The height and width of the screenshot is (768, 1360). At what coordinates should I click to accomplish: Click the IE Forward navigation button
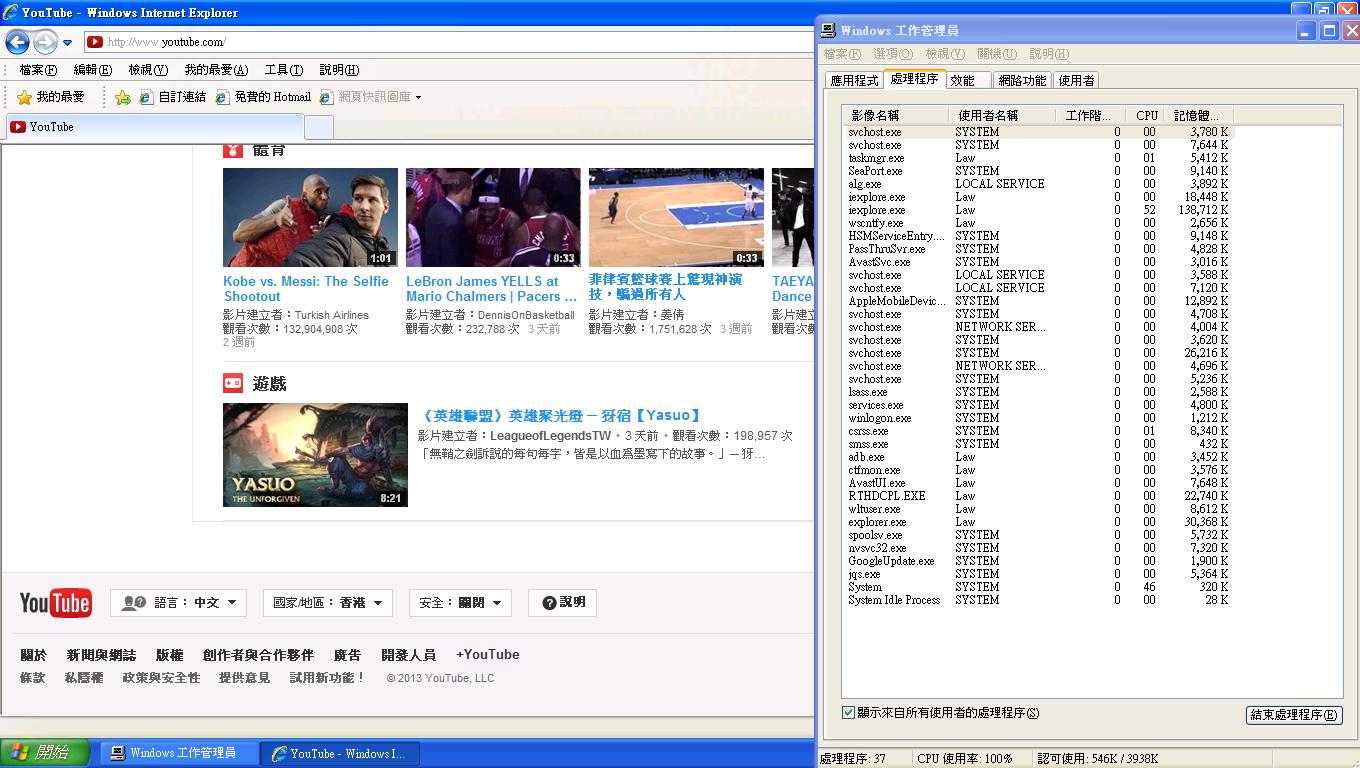pos(45,42)
